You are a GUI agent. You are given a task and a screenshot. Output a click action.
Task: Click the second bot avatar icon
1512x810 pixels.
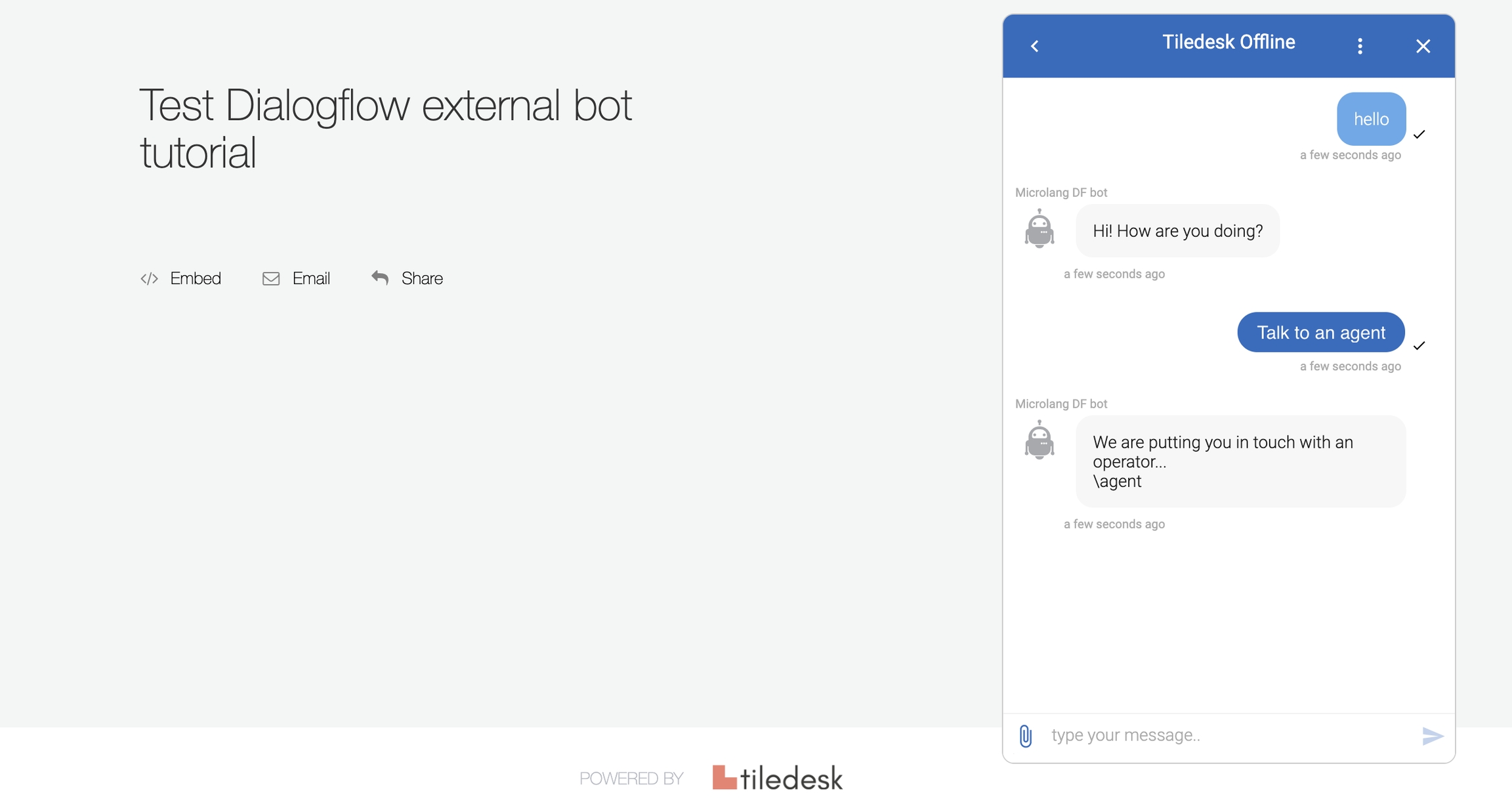click(1039, 440)
